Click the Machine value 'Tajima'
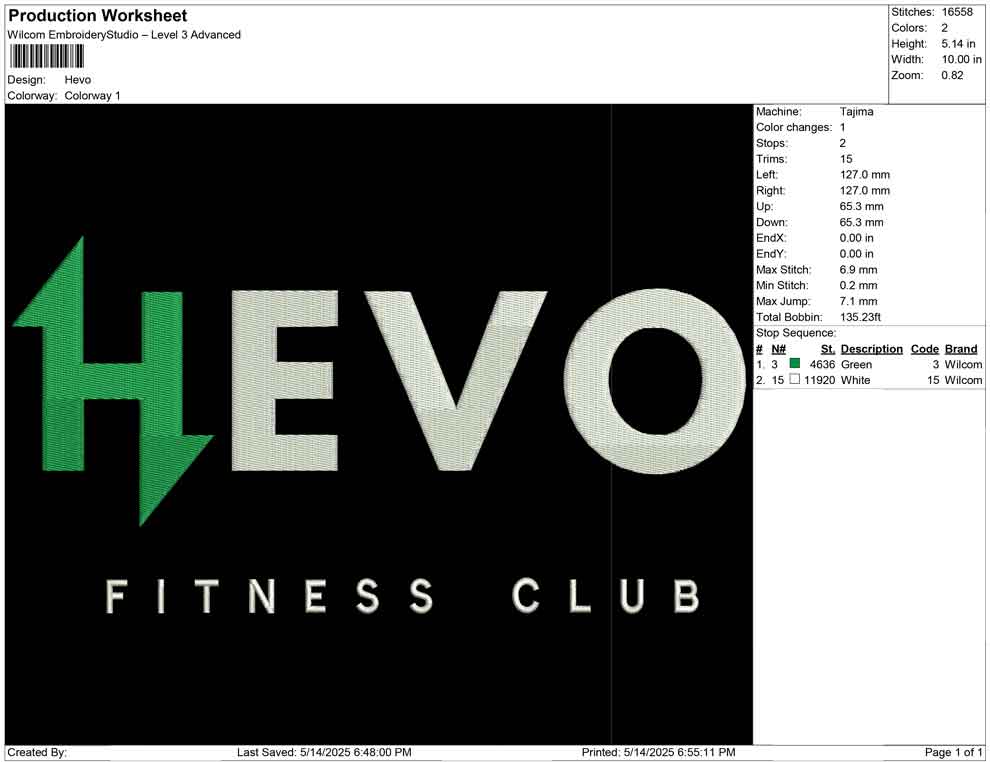Screen dimensions: 990x762 click(x=857, y=112)
